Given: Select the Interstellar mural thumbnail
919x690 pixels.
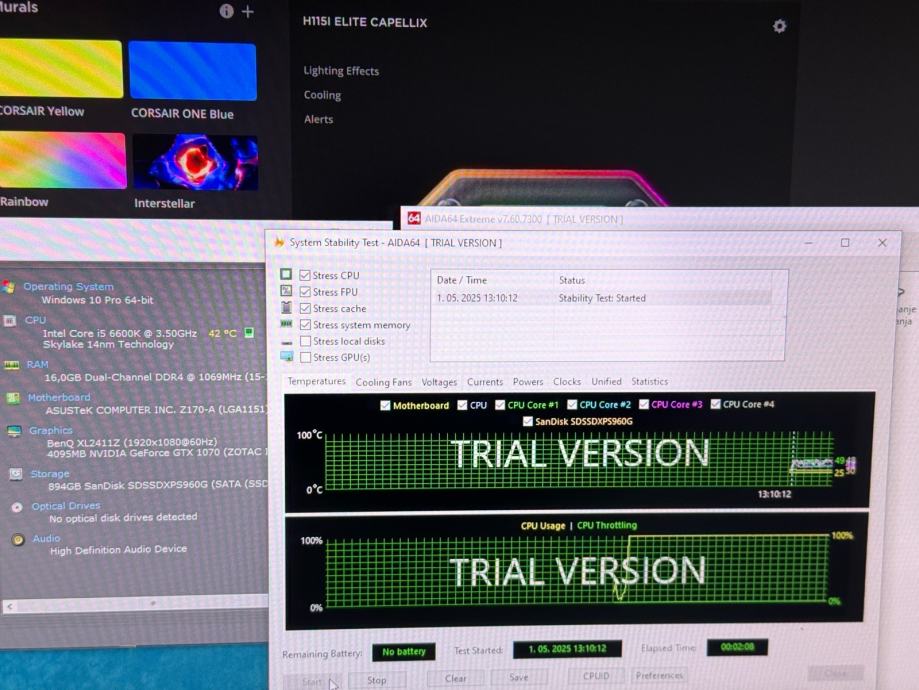Looking at the screenshot, I should (x=195, y=162).
